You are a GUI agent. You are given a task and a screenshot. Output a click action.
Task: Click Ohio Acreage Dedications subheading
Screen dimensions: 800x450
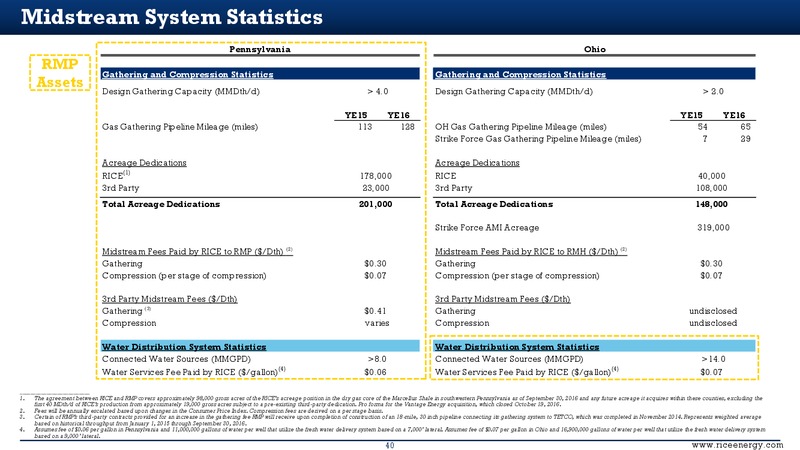pyautogui.click(x=477, y=163)
